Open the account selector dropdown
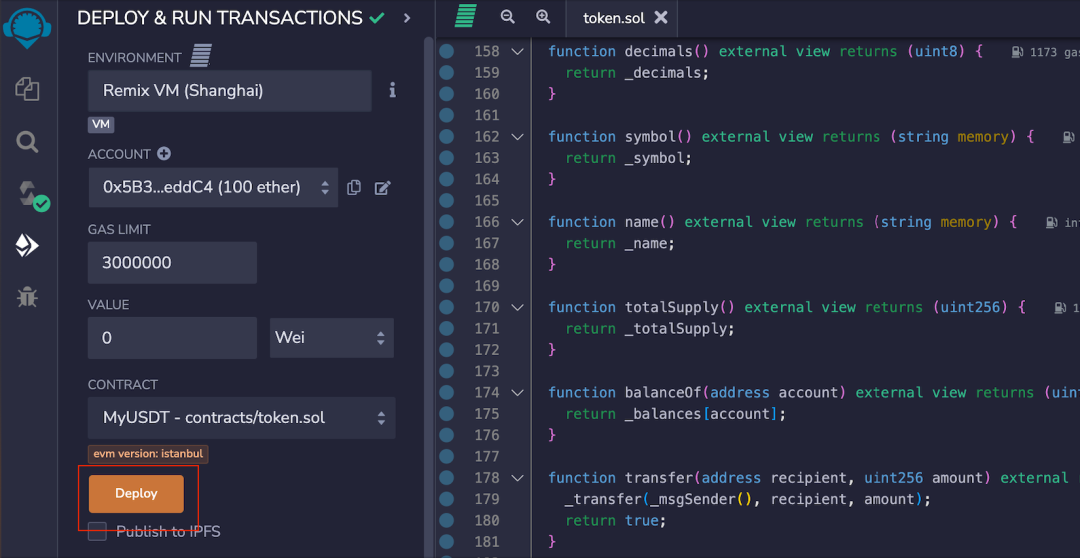Viewport: 1080px width, 558px height. [x=214, y=187]
